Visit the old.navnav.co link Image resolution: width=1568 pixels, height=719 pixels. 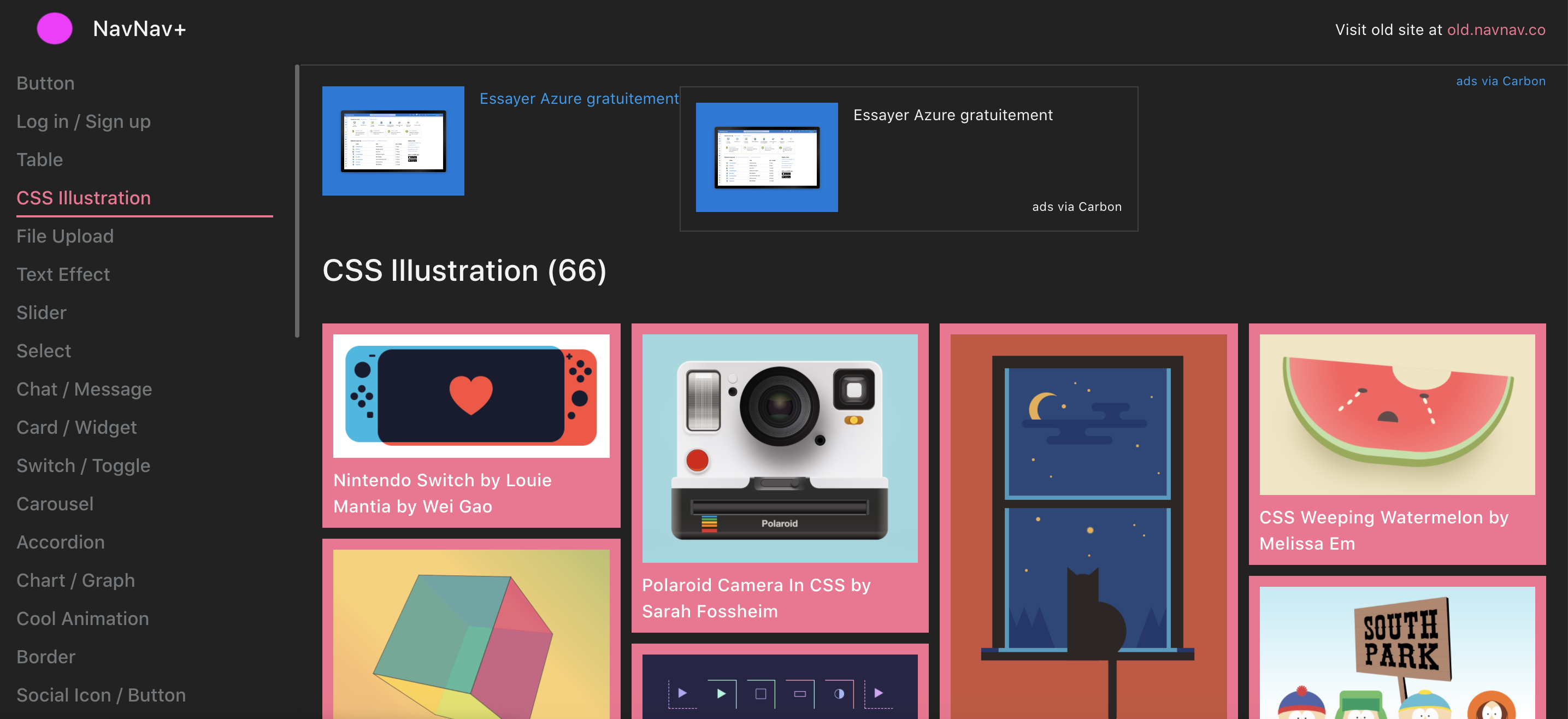click(x=1496, y=29)
